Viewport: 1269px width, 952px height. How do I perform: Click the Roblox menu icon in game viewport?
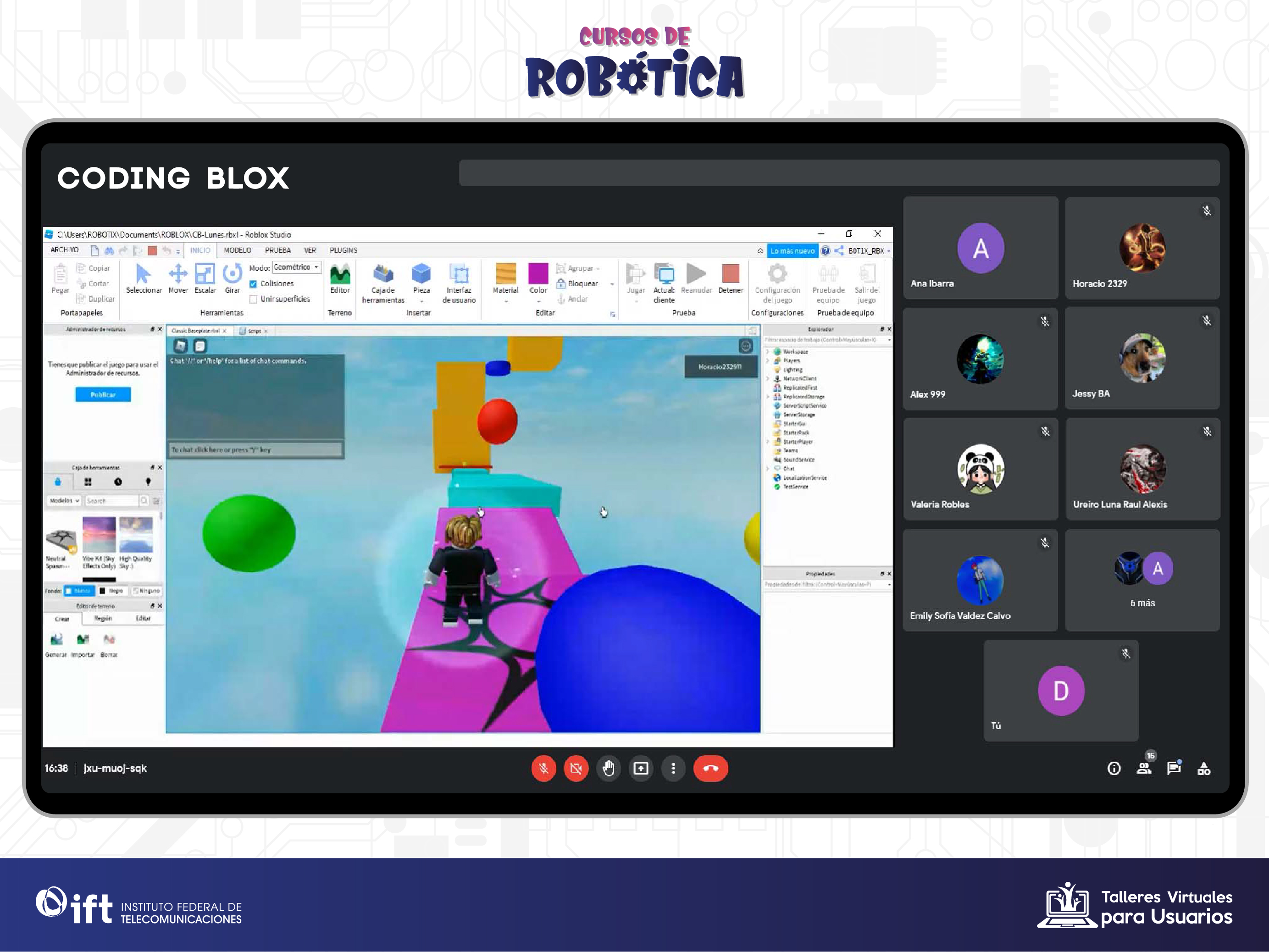181,345
